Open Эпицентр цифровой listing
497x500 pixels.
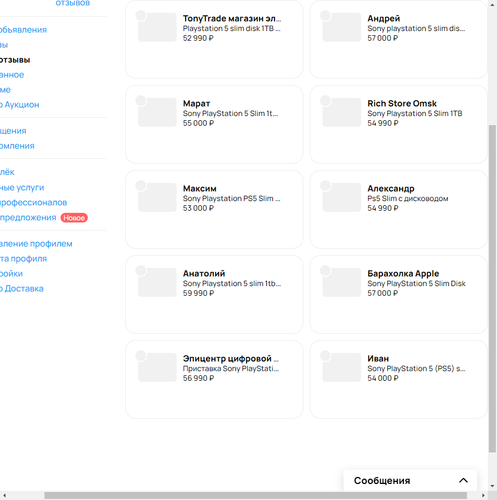[x=214, y=379]
